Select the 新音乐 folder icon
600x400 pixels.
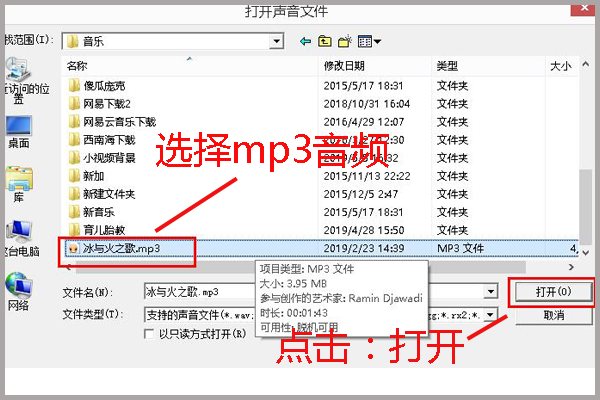click(74, 212)
